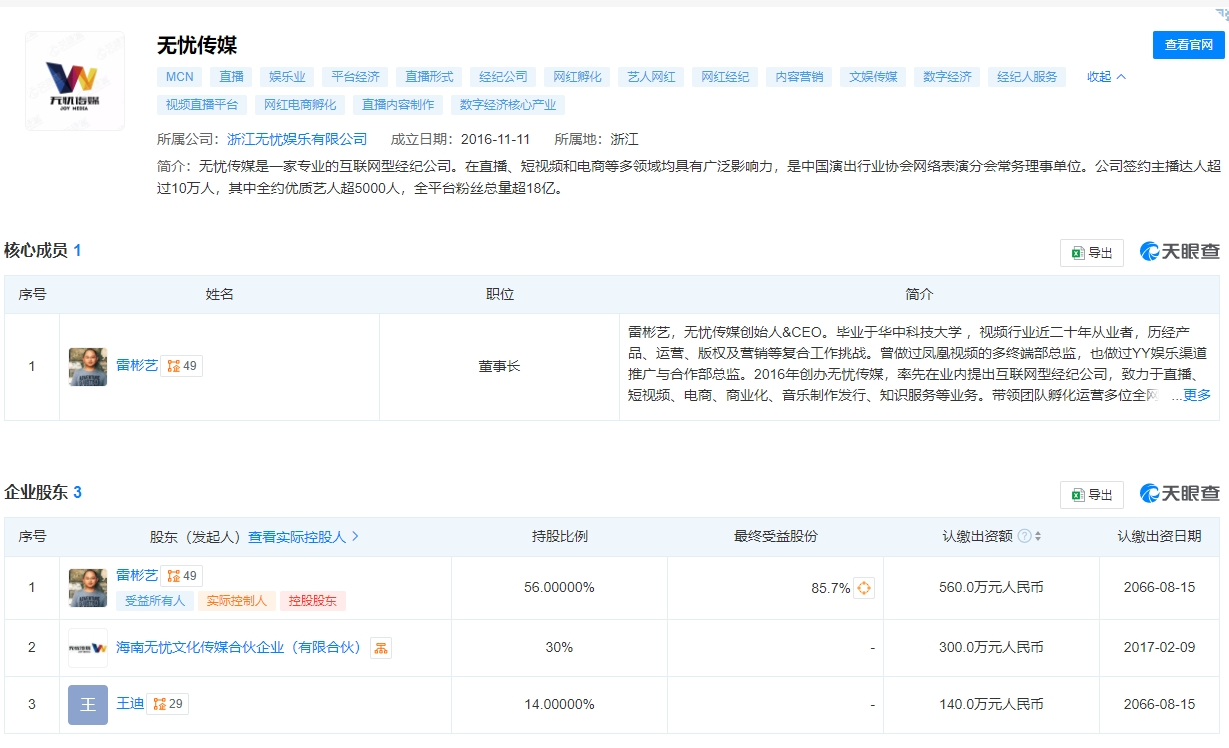Sort by 认缴出资额 using sort arrows
The image size is (1229, 748).
pyautogui.click(x=1038, y=537)
